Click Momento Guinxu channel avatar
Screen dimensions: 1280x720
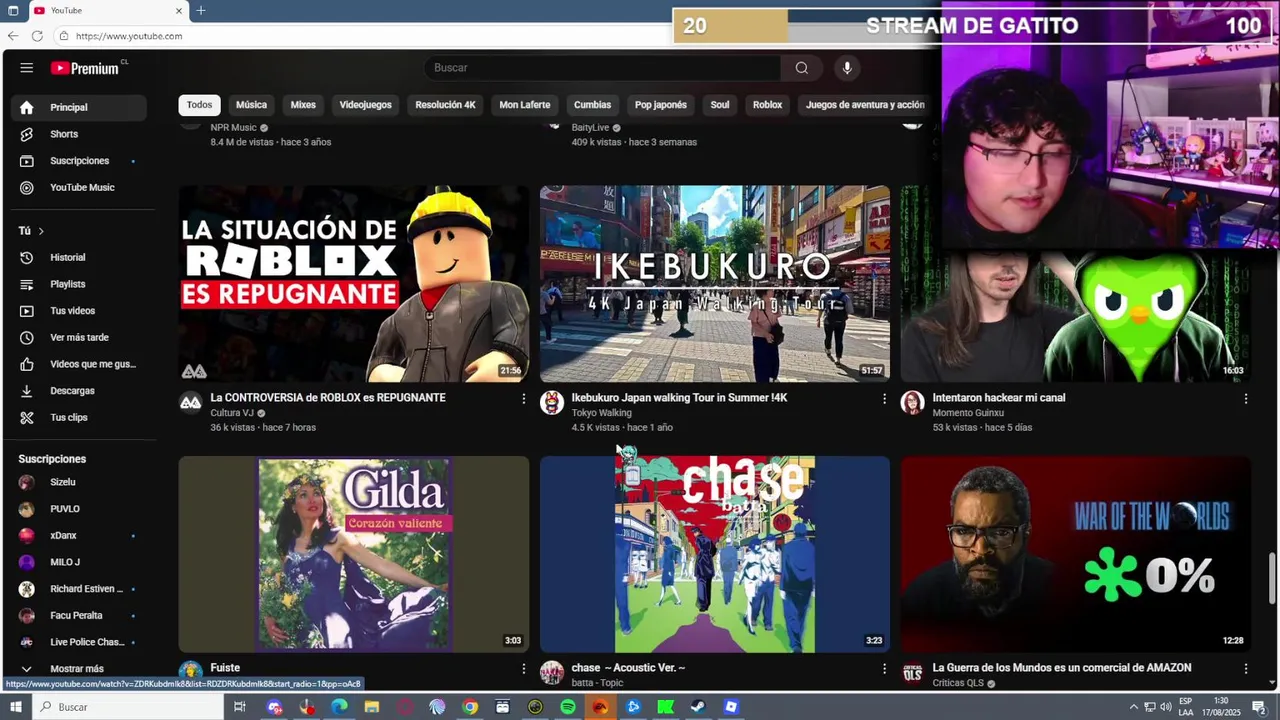(912, 402)
